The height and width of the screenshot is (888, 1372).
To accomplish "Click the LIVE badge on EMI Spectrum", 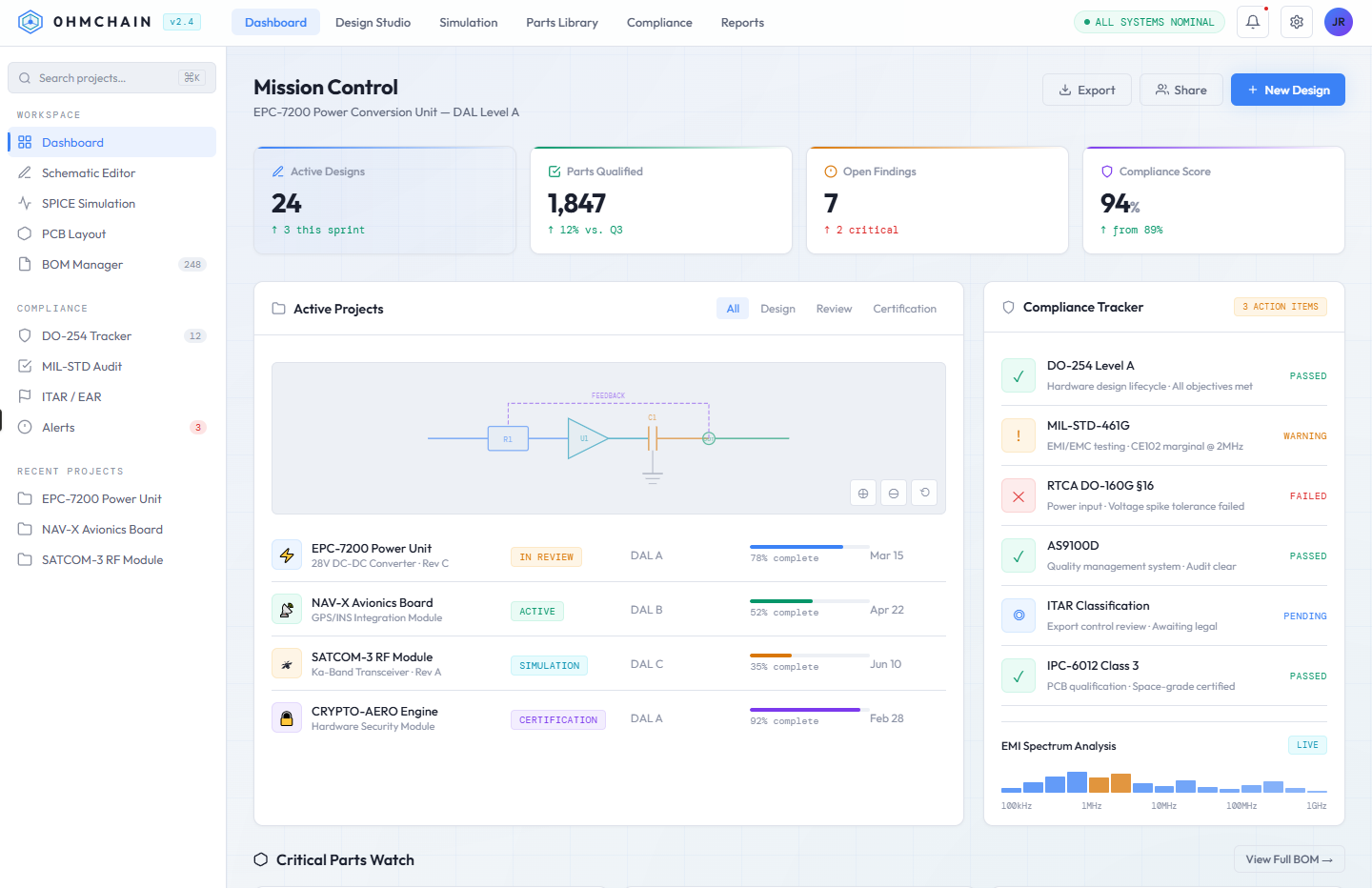I will tap(1307, 745).
